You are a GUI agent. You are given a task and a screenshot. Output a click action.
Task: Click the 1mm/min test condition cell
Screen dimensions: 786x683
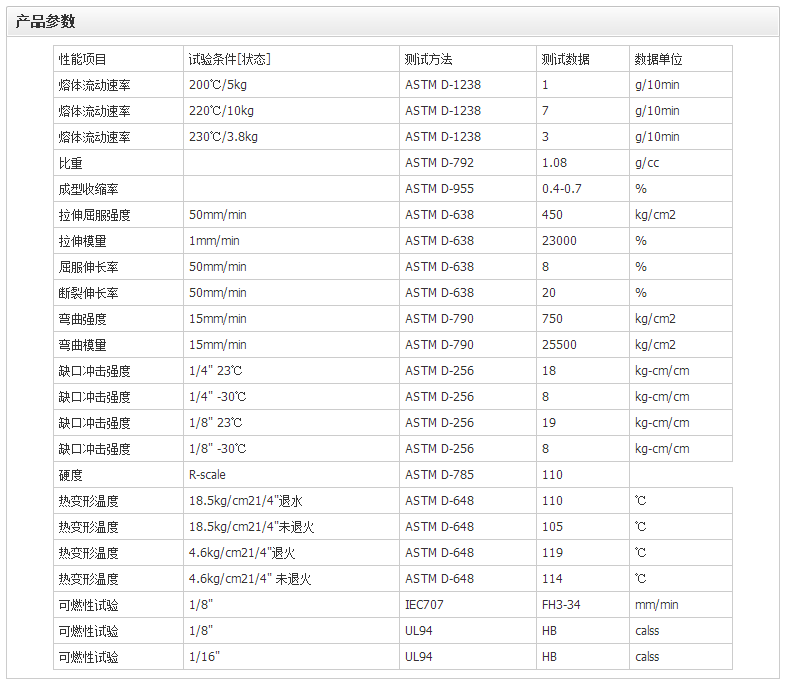pos(291,241)
